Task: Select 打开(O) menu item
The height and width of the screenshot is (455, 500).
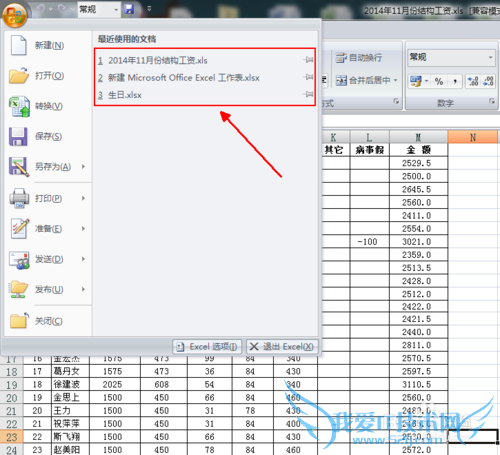Action: click(x=48, y=76)
